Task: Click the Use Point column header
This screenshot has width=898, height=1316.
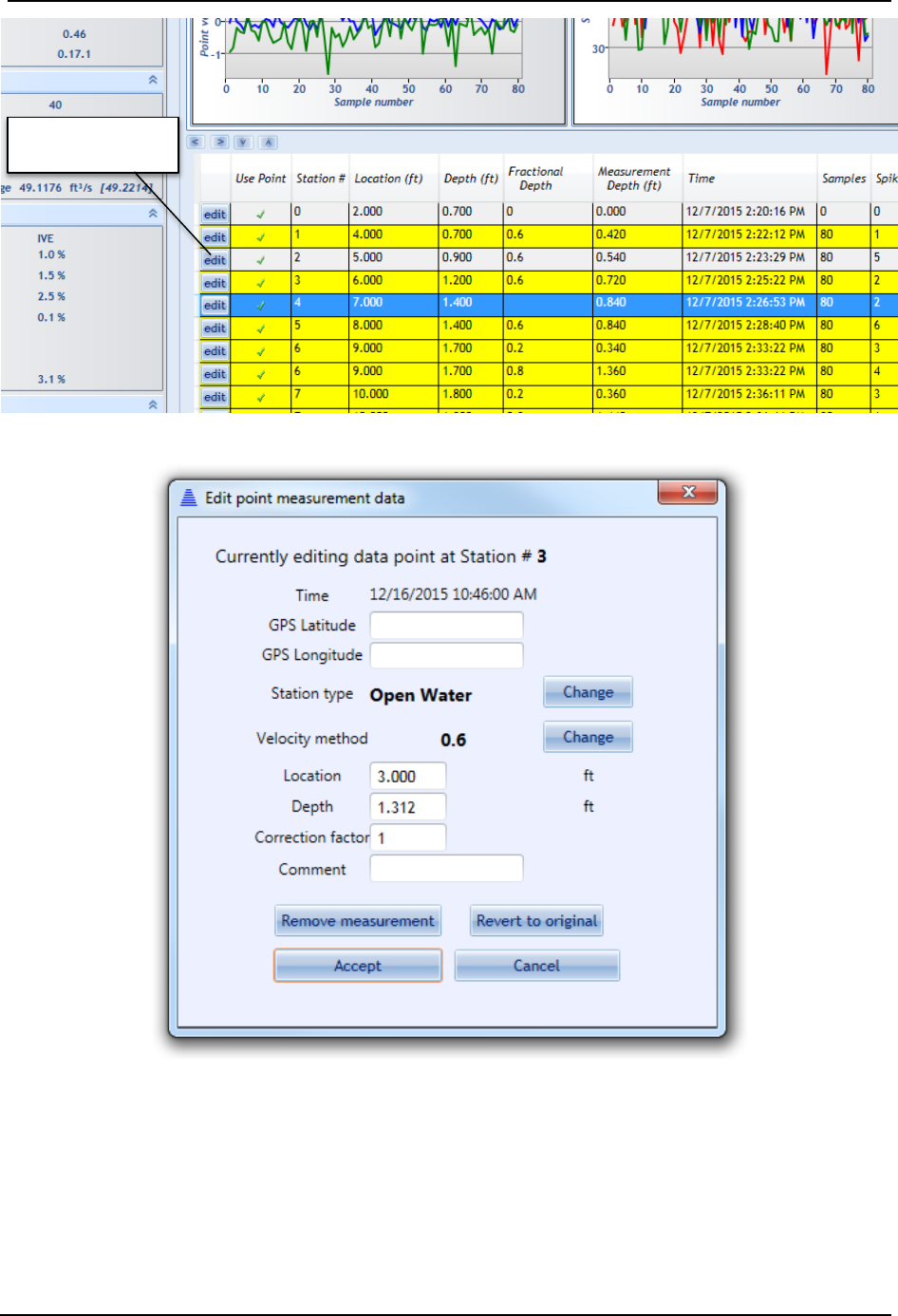Action: 261,179
